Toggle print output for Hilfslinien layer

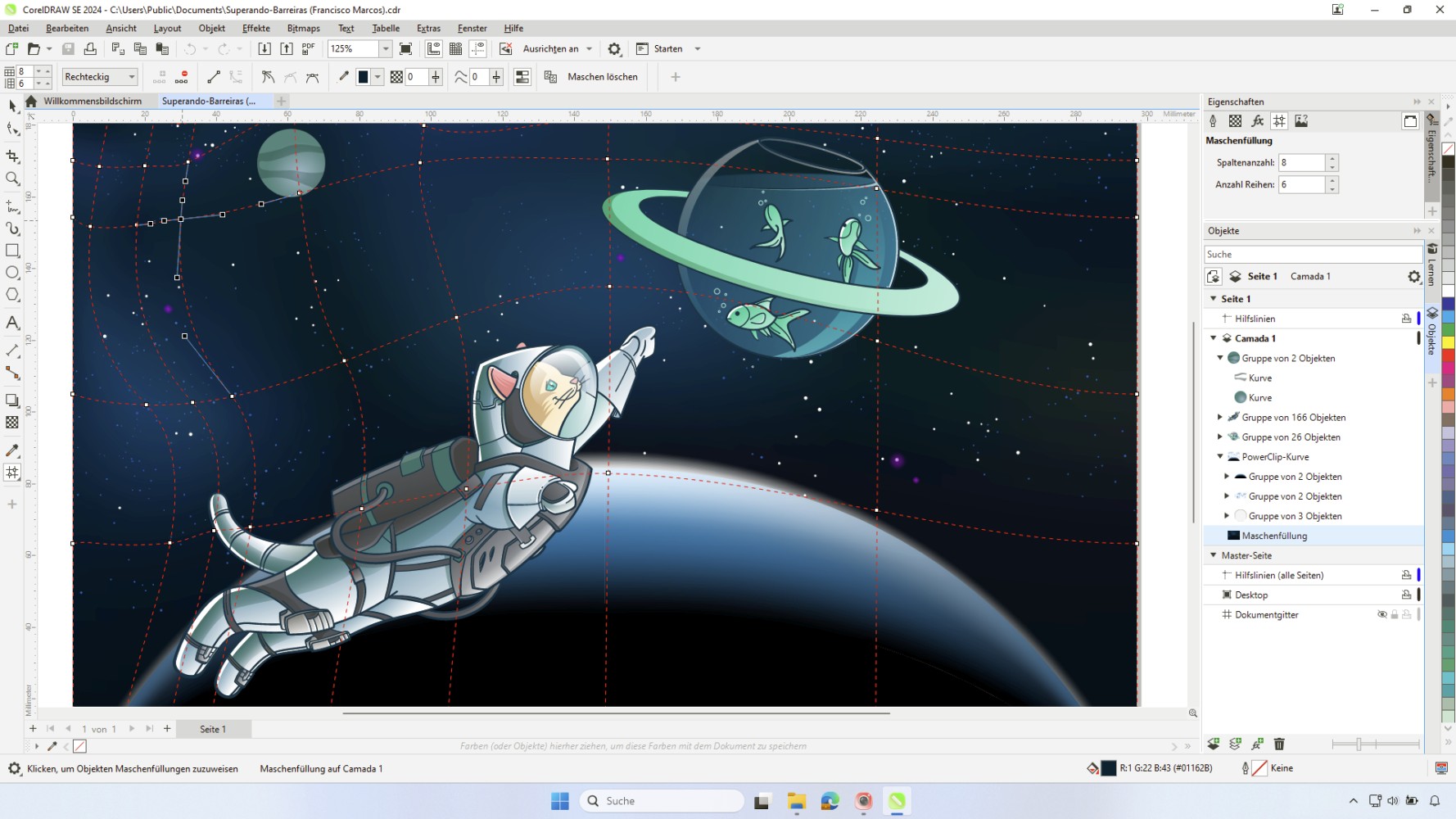point(1407,318)
